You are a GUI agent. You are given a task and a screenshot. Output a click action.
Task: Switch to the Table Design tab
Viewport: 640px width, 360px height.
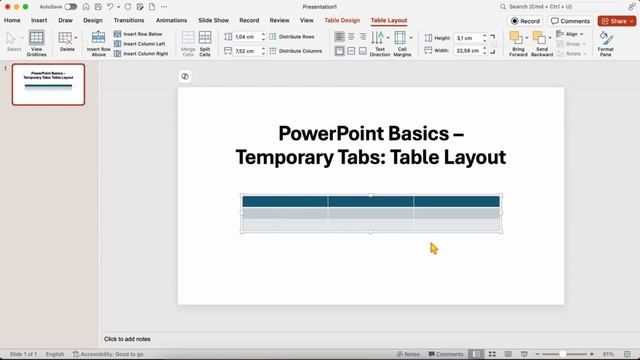(342, 20)
